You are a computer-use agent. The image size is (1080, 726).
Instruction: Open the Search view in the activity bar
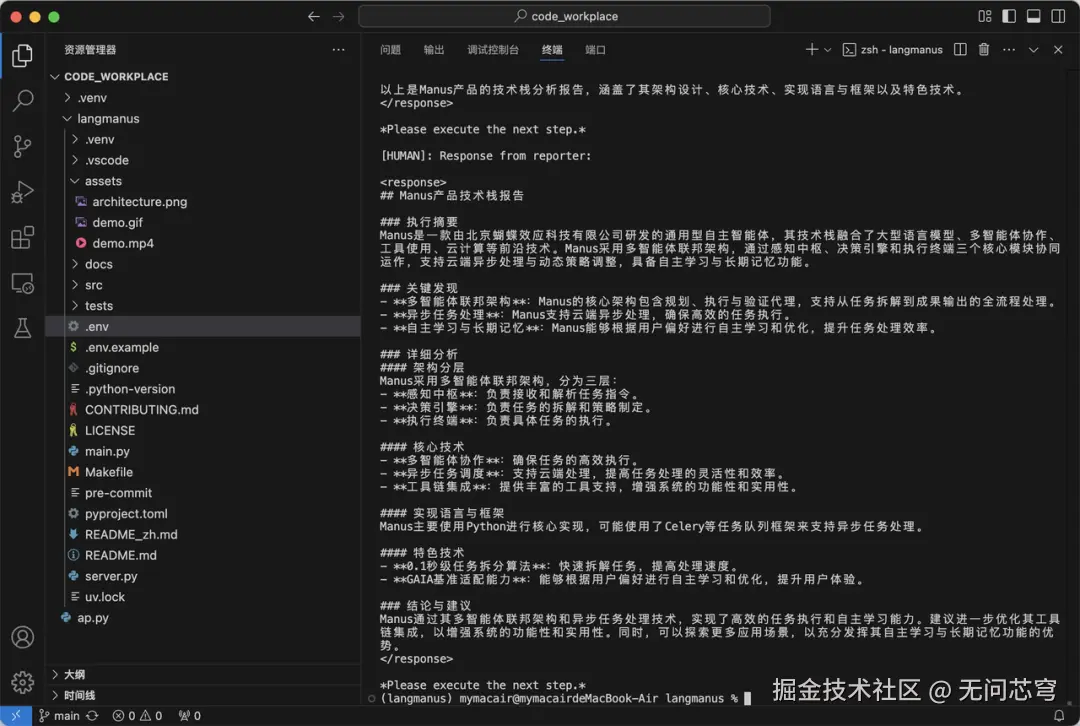click(x=23, y=100)
